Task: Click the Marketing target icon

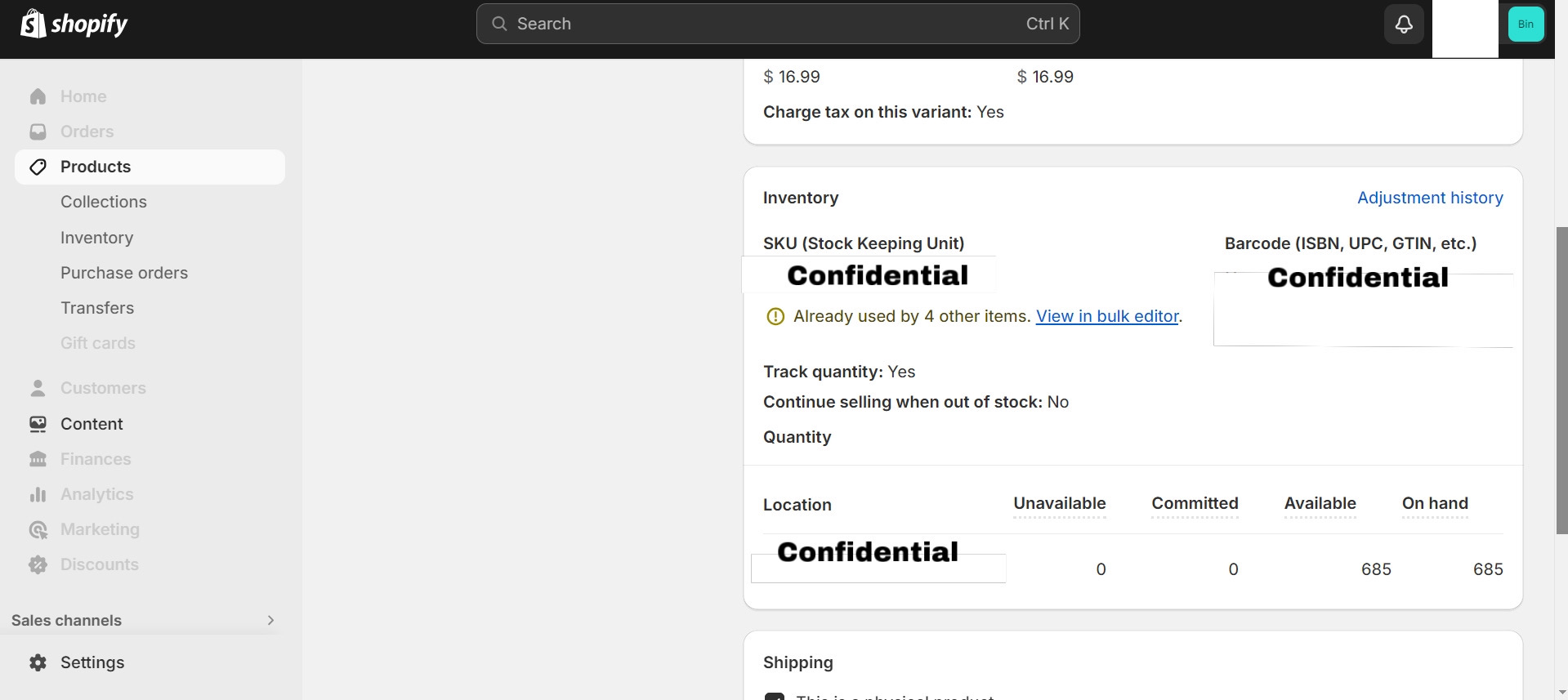Action: 38,529
